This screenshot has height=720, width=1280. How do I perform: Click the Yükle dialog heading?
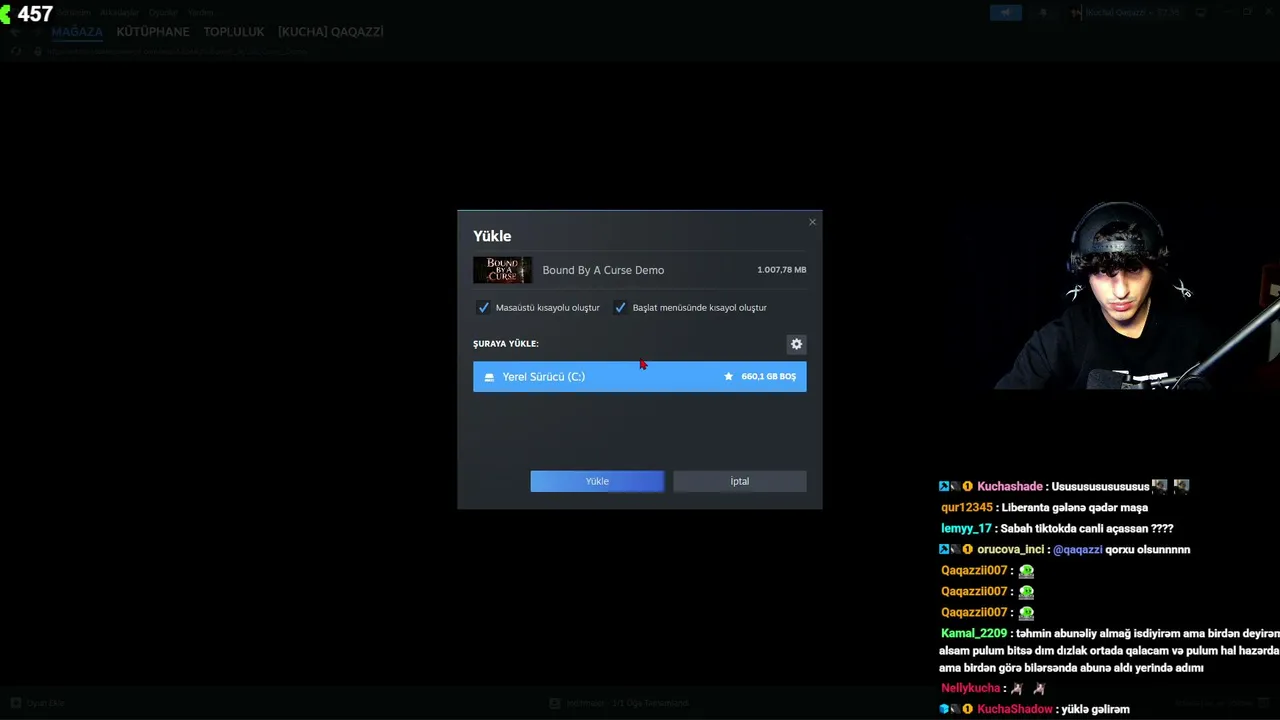point(492,236)
